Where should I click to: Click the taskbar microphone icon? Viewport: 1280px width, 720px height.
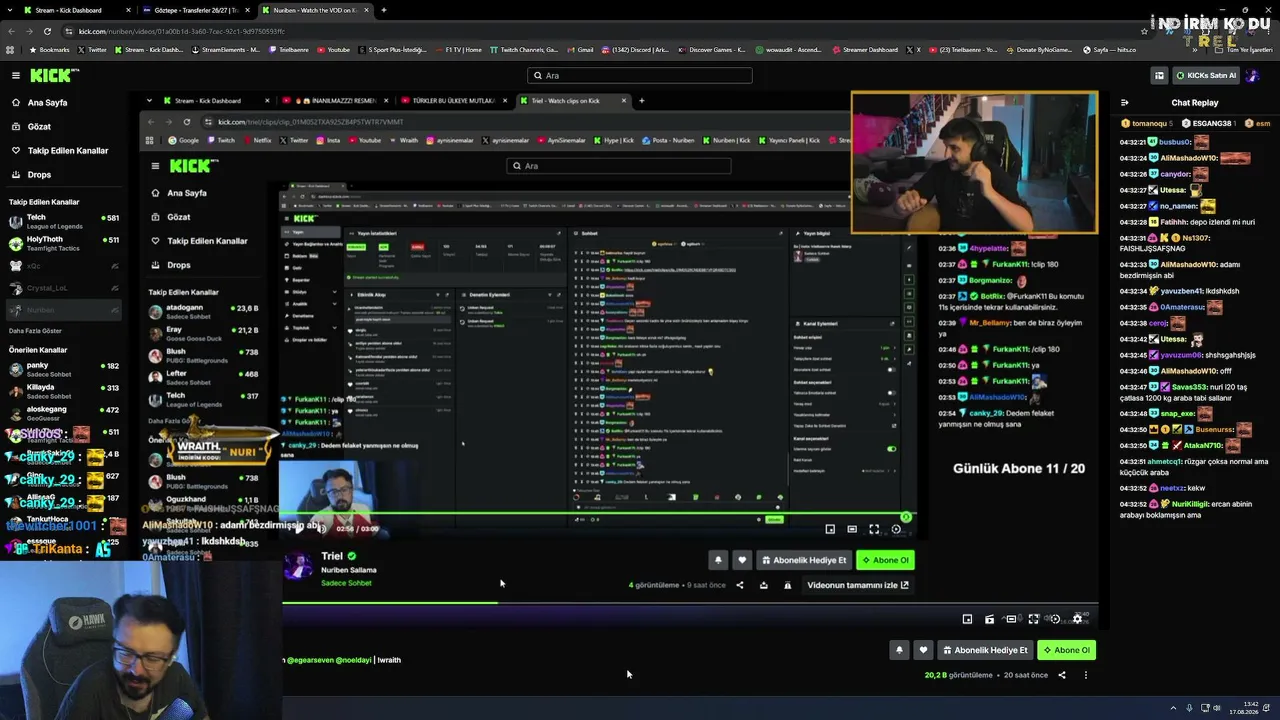tap(1189, 708)
